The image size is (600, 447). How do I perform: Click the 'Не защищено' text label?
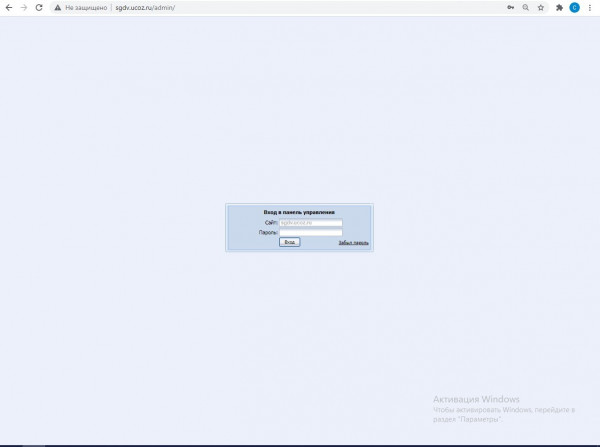click(86, 7)
